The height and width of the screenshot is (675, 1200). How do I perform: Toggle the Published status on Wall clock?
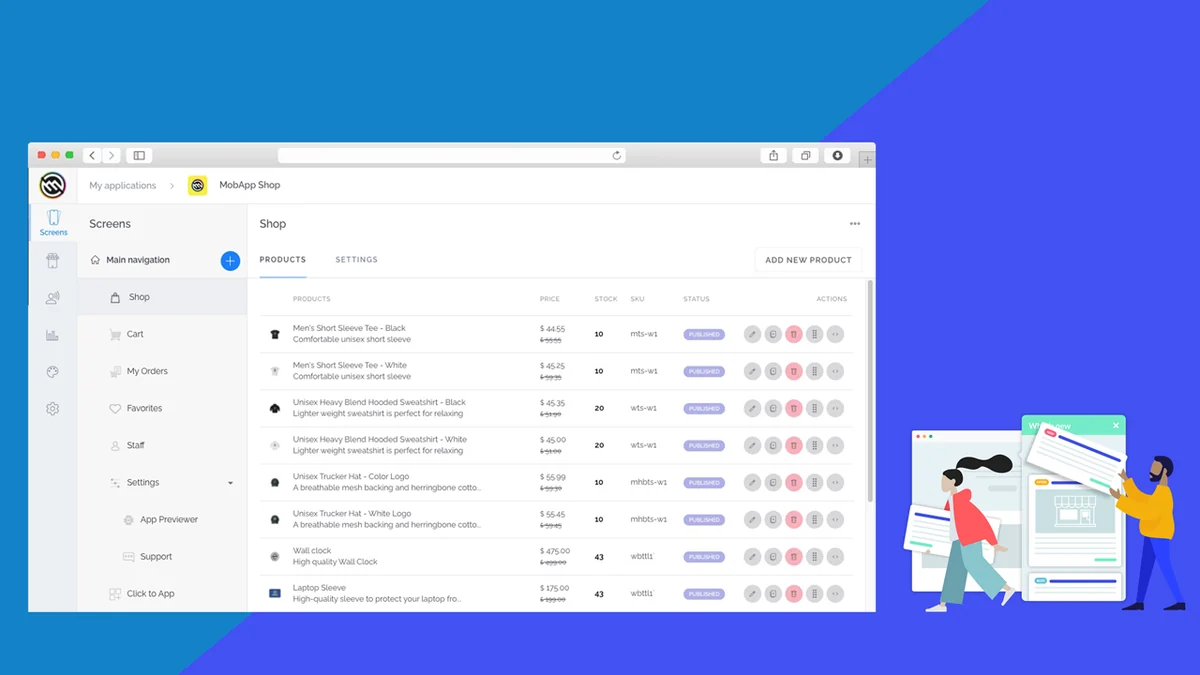[703, 556]
